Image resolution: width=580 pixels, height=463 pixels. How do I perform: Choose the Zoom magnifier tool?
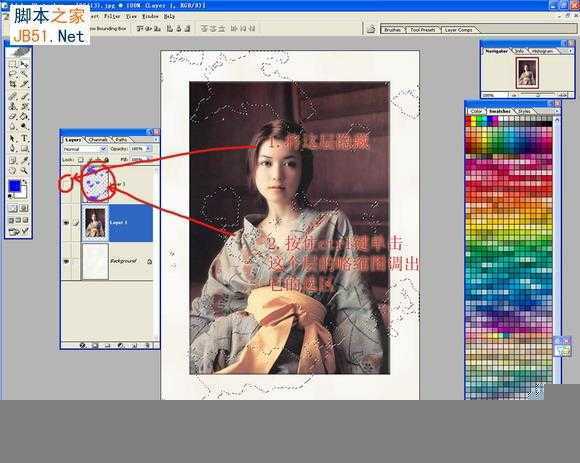(x=24, y=170)
